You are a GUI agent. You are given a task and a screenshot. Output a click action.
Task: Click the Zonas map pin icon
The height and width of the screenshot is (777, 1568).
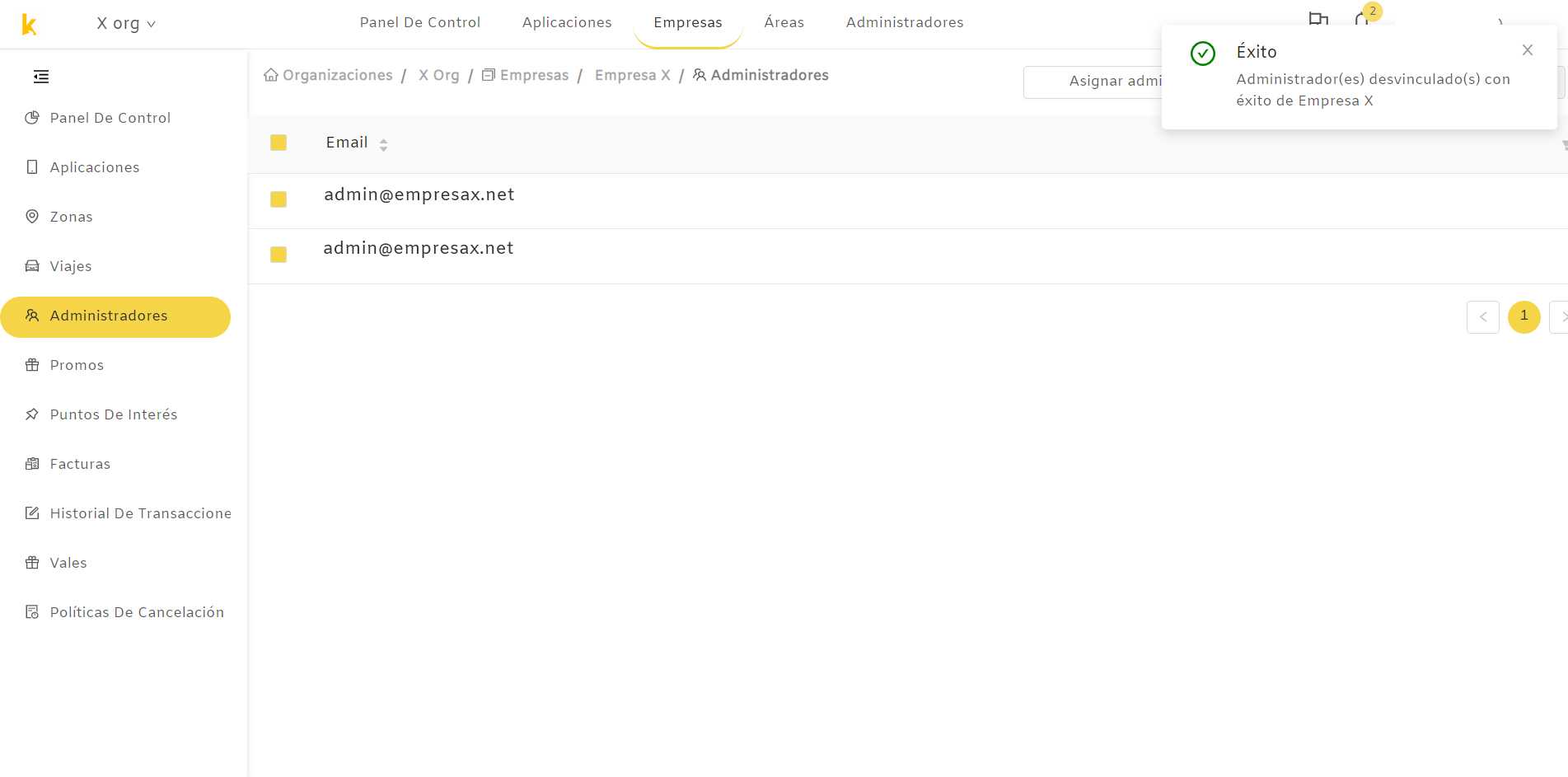32,217
